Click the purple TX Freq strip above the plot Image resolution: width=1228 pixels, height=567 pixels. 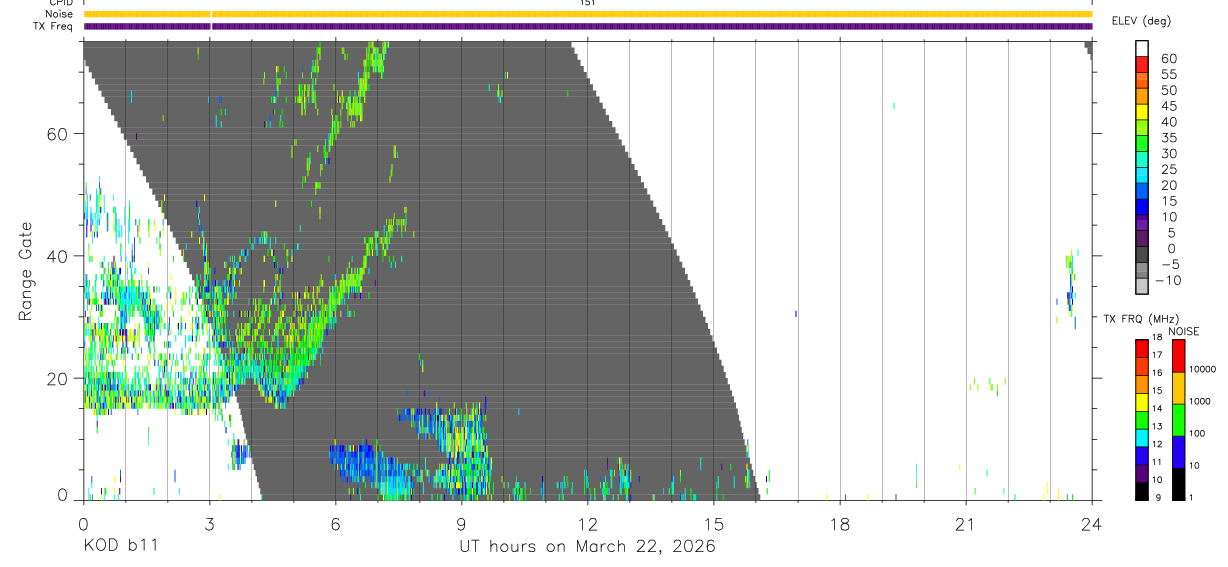pos(588,26)
